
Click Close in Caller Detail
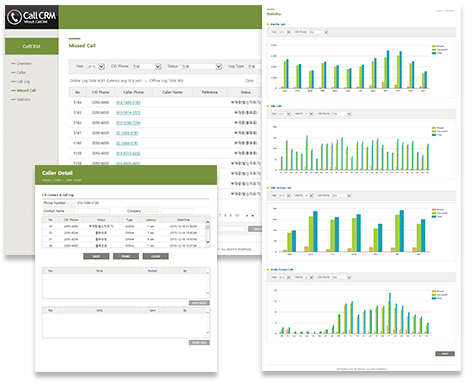tap(156, 256)
